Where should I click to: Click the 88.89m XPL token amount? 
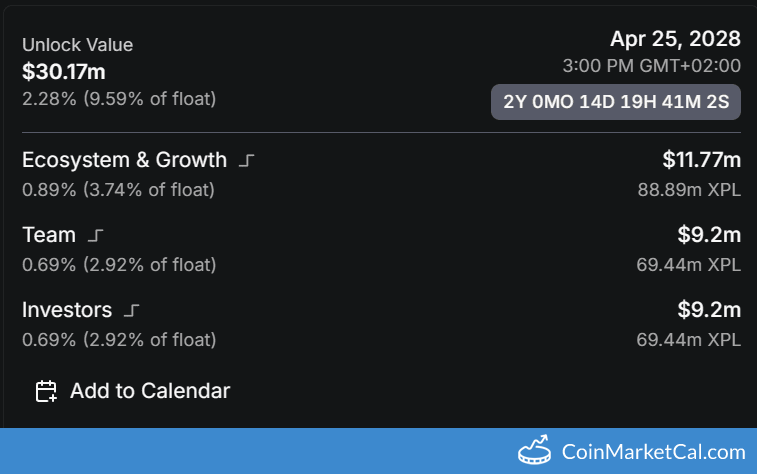click(x=689, y=189)
